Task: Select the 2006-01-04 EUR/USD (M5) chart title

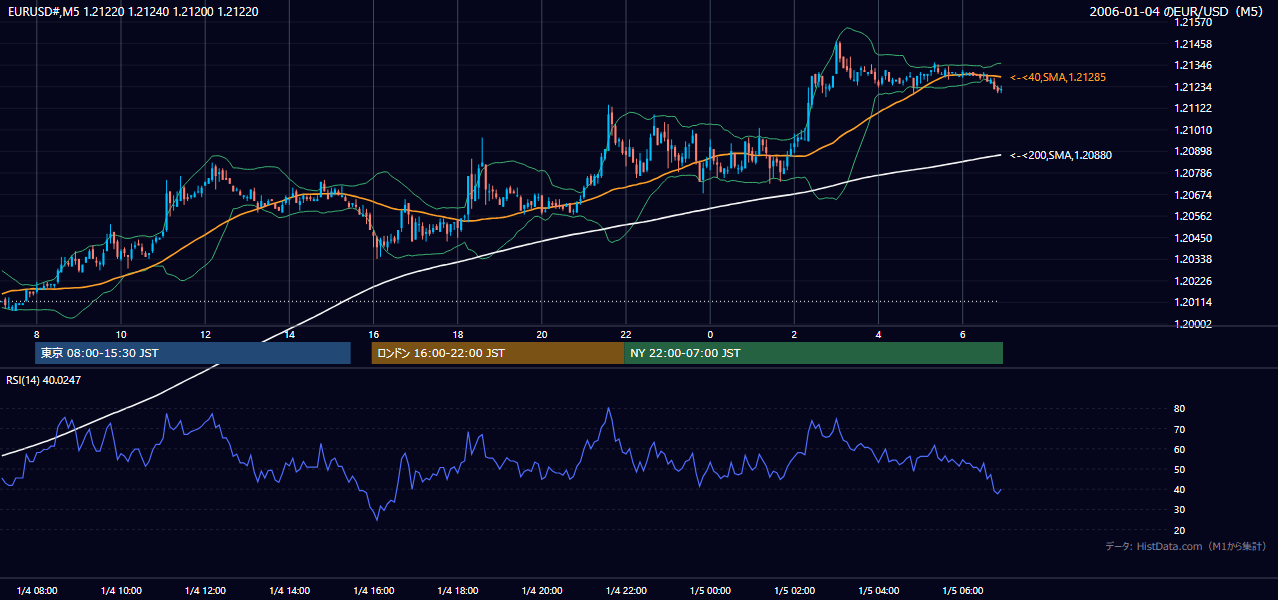Action: pyautogui.click(x=1177, y=11)
